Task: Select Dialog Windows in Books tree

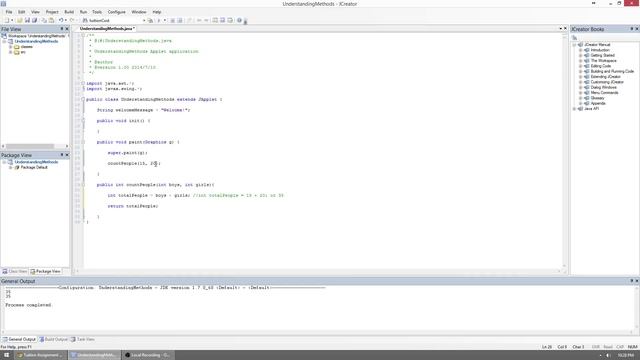Action: coord(603,87)
